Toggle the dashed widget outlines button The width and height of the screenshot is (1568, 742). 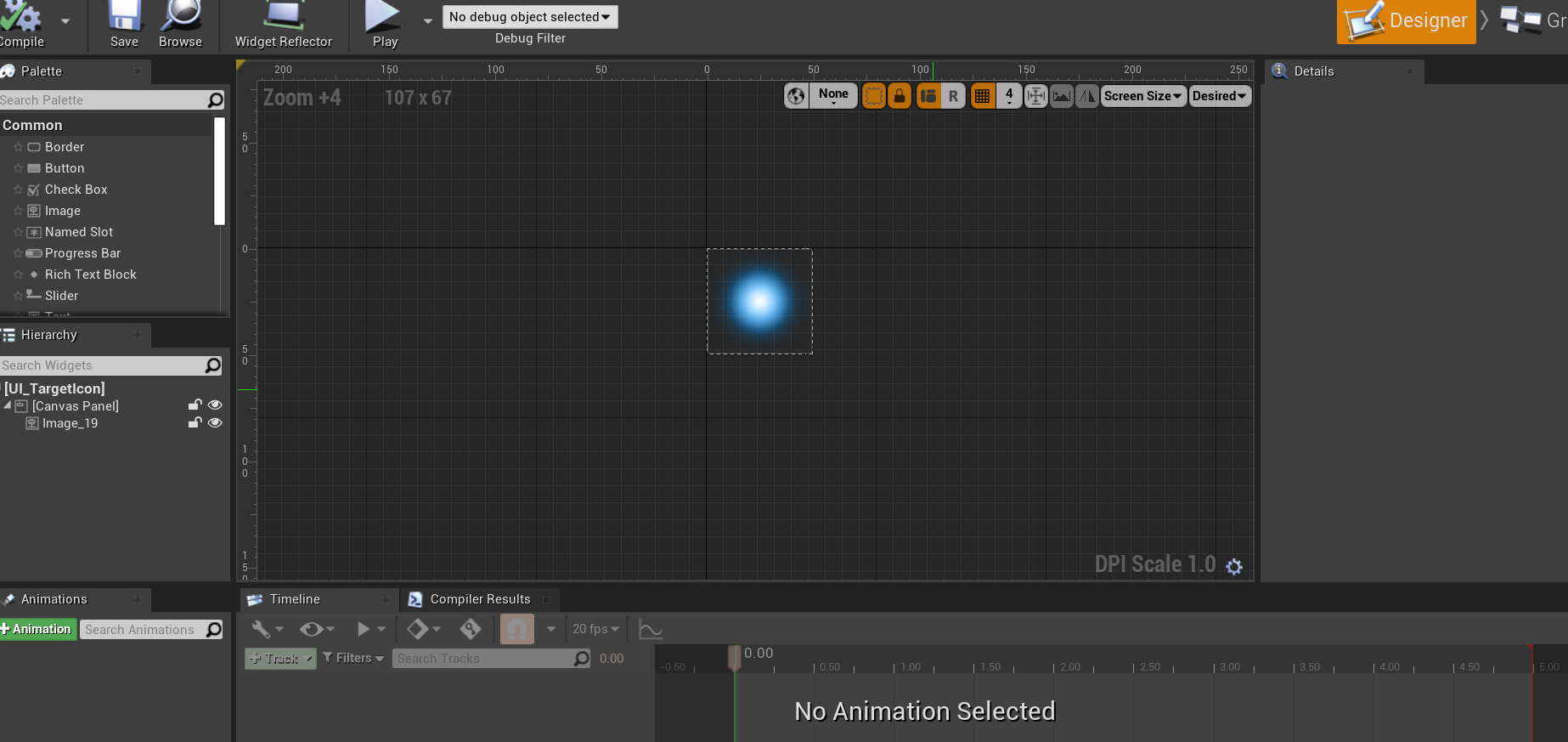[873, 96]
